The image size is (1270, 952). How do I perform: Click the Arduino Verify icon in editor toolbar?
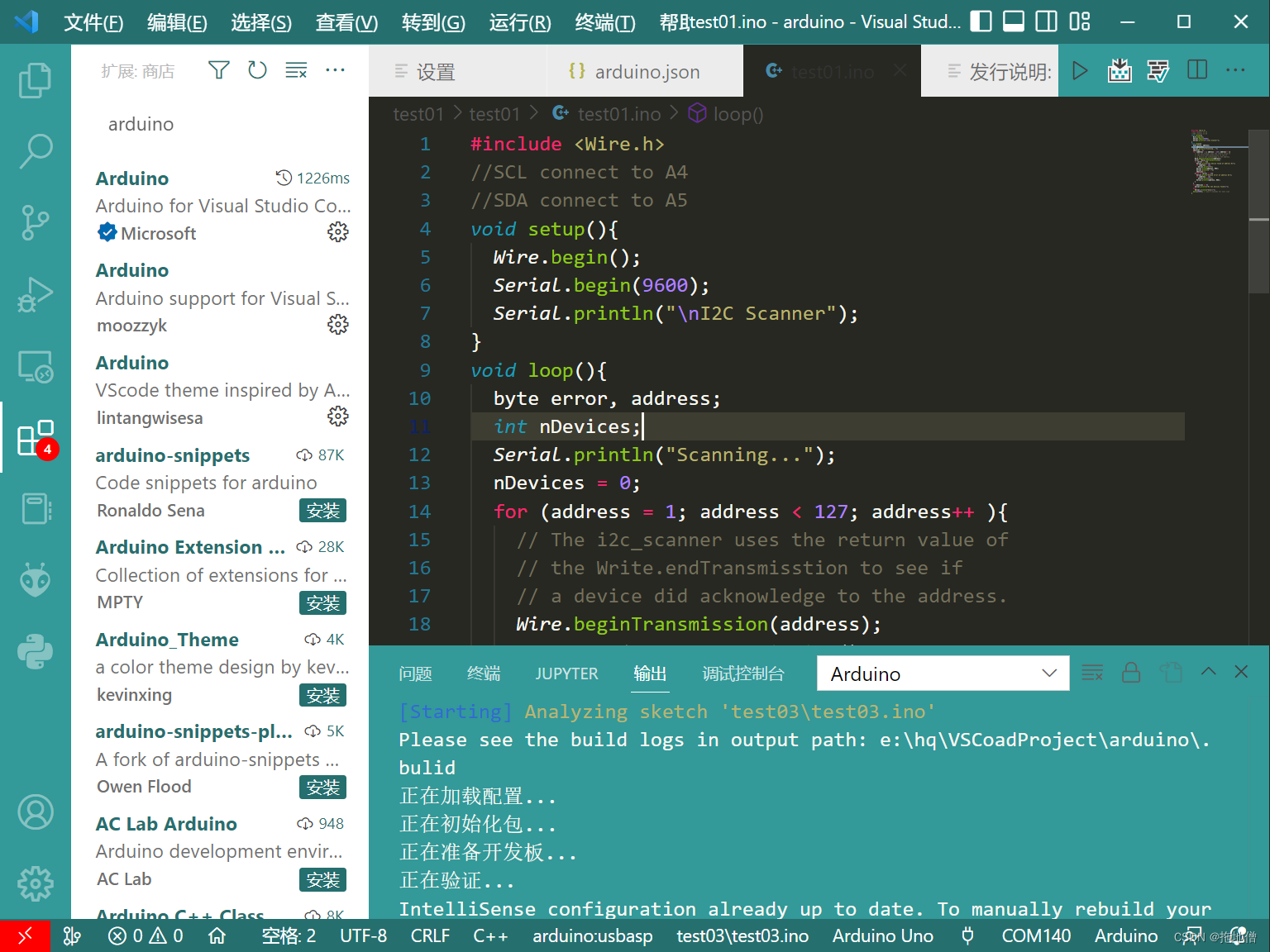[x=1158, y=71]
